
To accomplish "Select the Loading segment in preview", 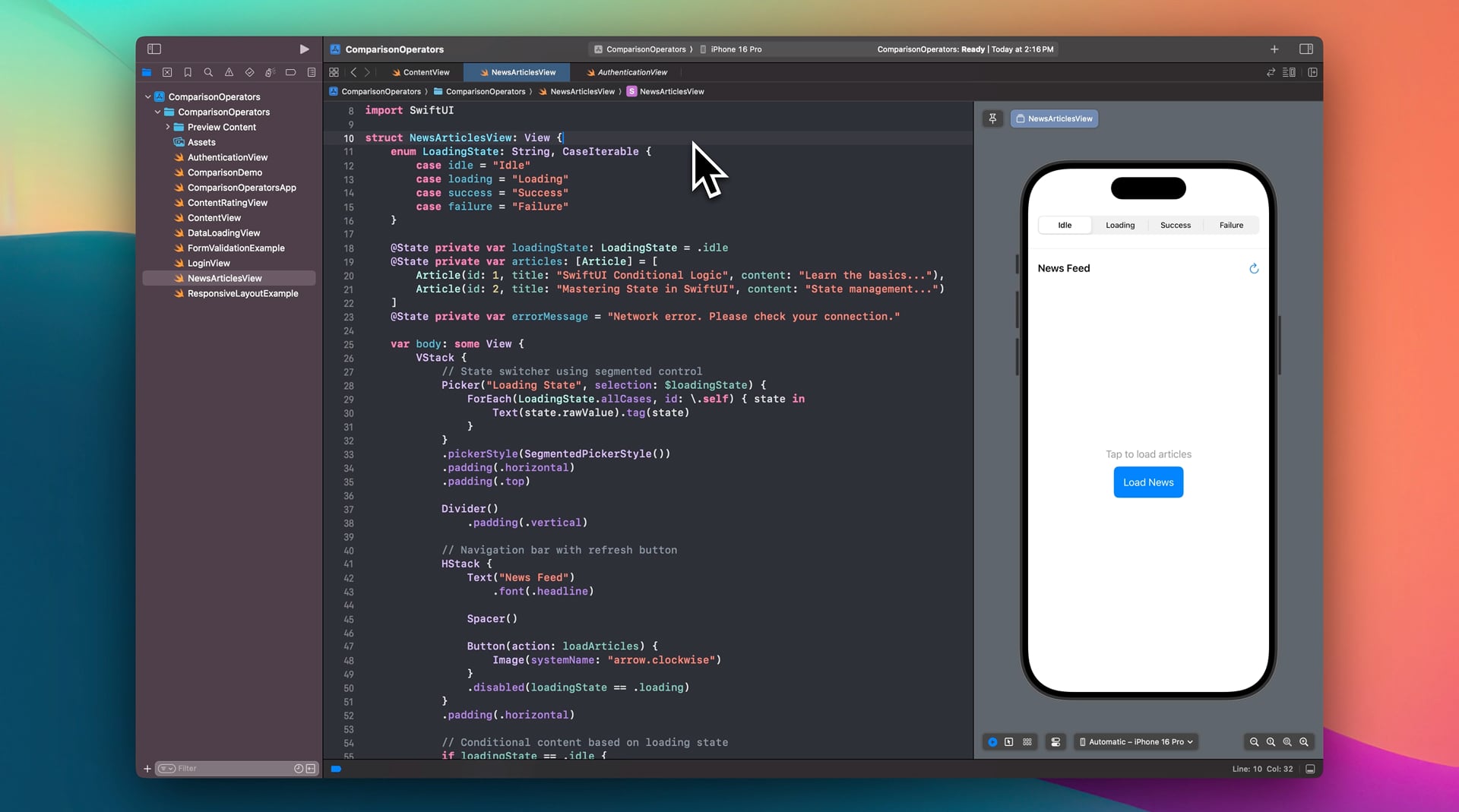I will (1120, 225).
